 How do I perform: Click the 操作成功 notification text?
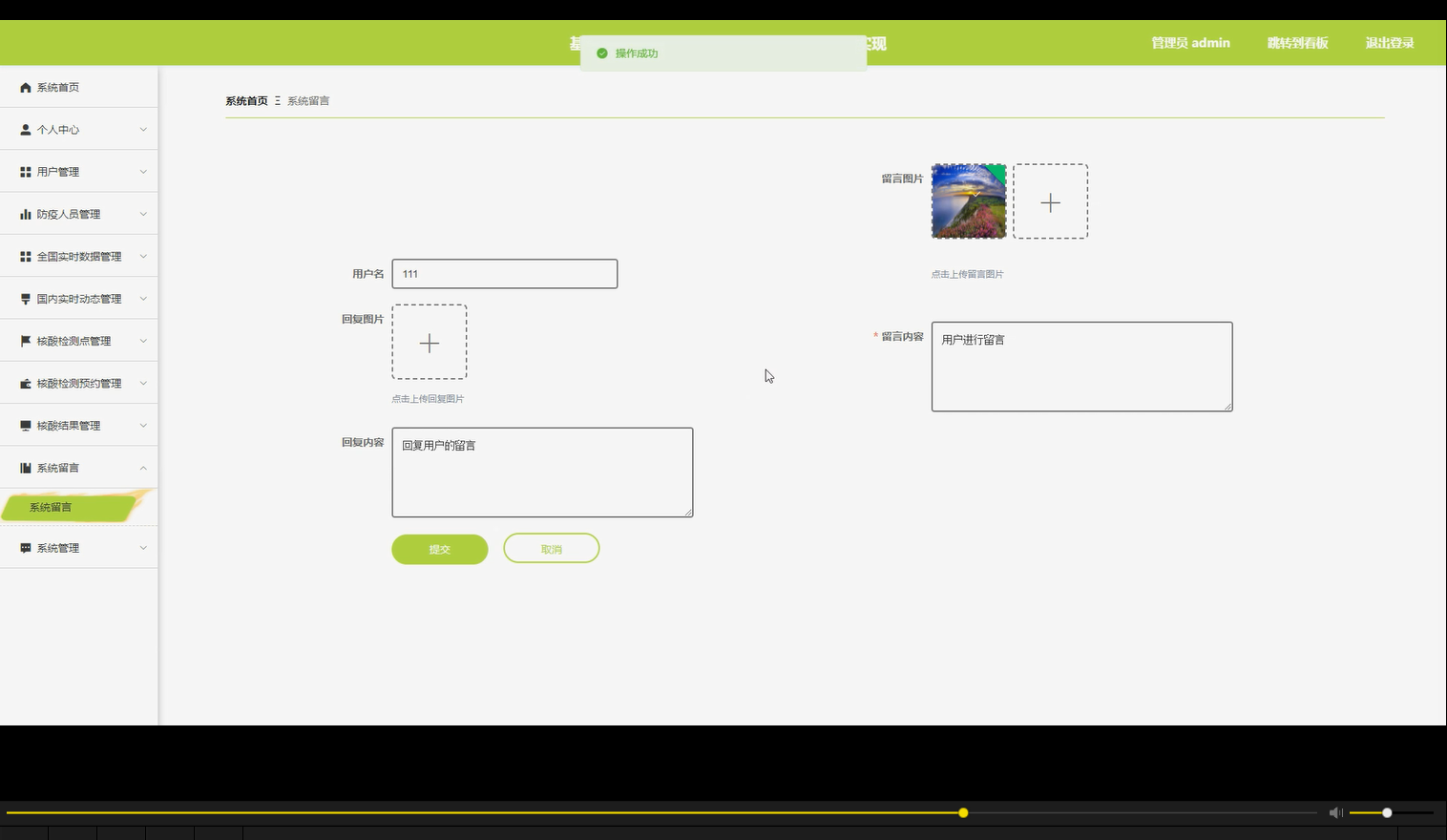[637, 53]
